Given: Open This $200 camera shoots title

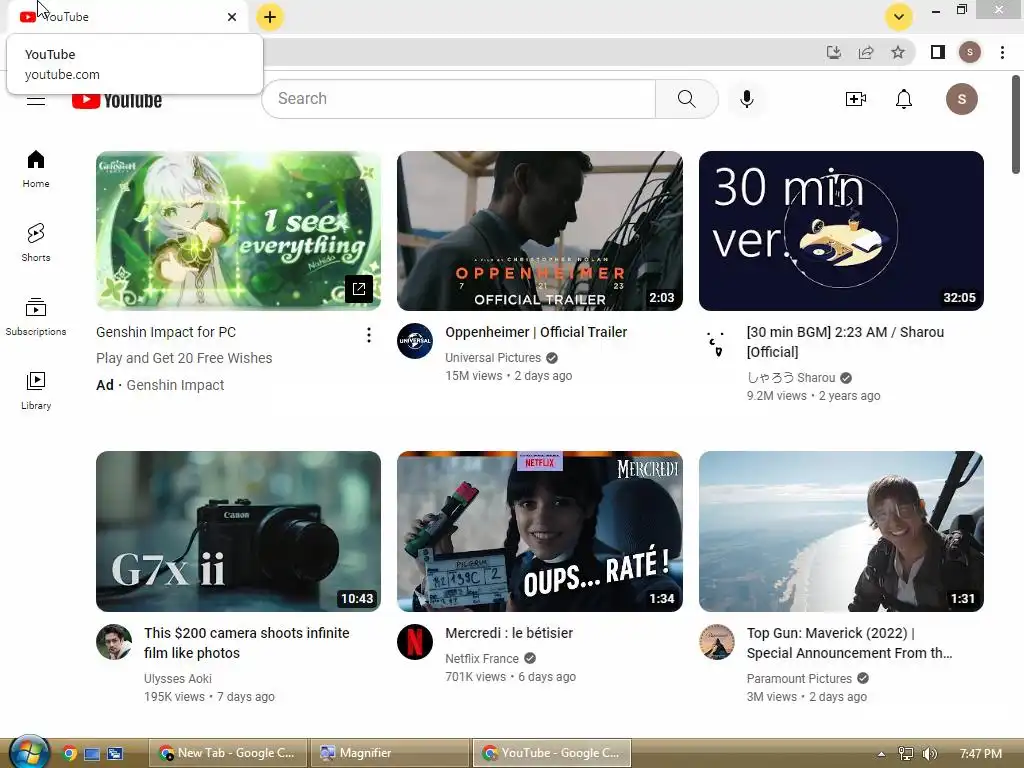Looking at the screenshot, I should [247, 643].
